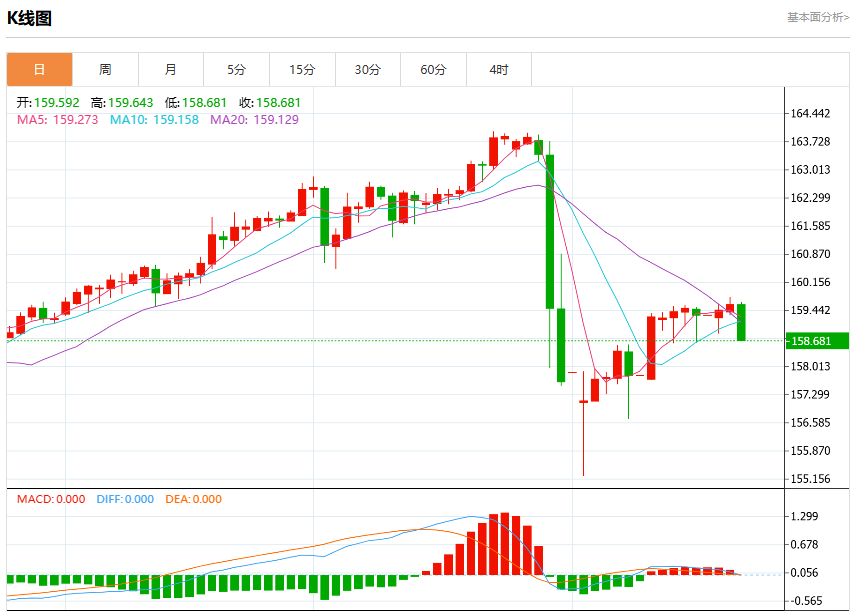Choose the 60分 timeframe tab
The image size is (856, 611).
pos(433,69)
